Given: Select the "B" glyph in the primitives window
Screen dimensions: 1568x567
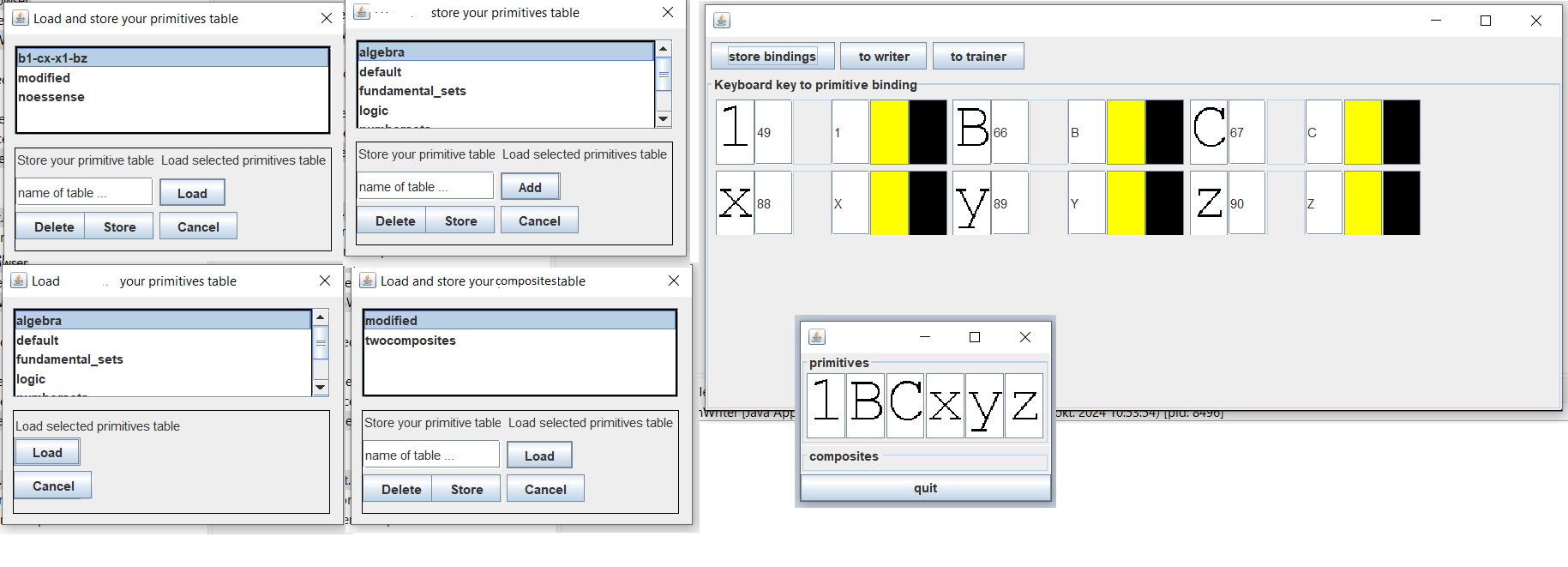Looking at the screenshot, I should point(866,405).
